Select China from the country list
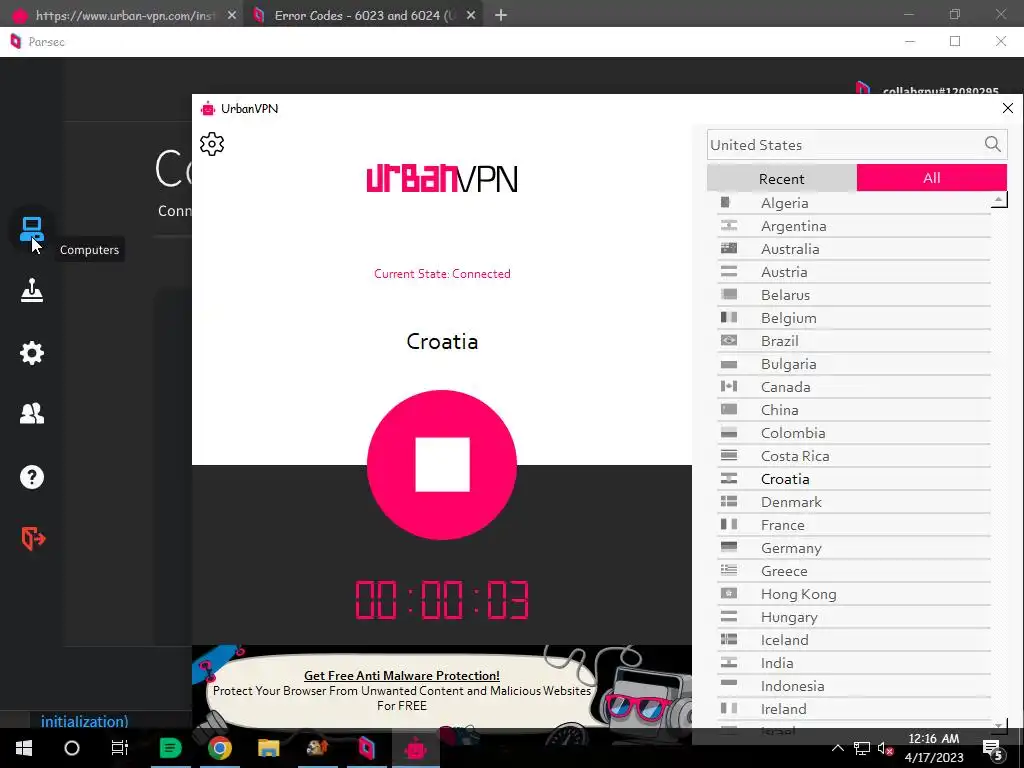1024x768 pixels. click(854, 410)
